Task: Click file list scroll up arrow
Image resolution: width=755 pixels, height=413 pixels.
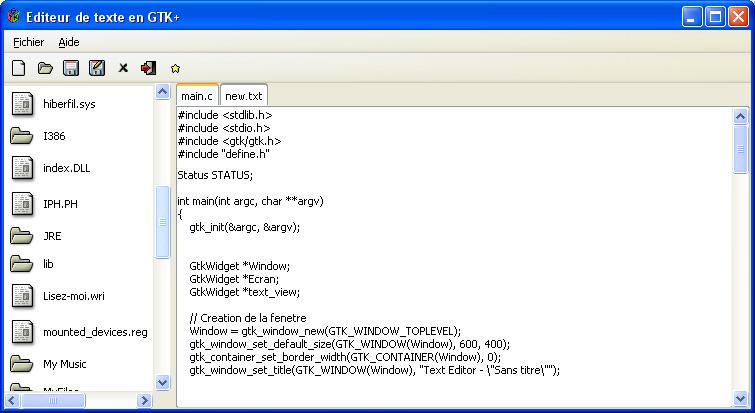Action: click(163, 92)
